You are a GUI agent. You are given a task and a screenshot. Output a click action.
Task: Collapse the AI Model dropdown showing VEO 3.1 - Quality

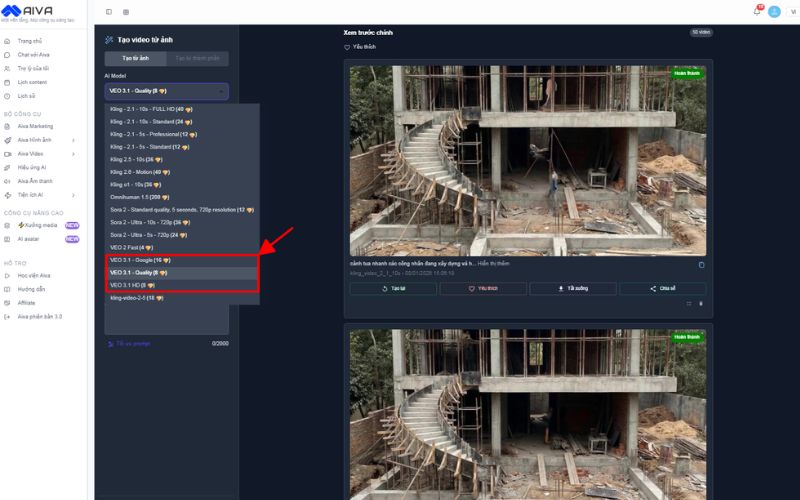coord(166,91)
